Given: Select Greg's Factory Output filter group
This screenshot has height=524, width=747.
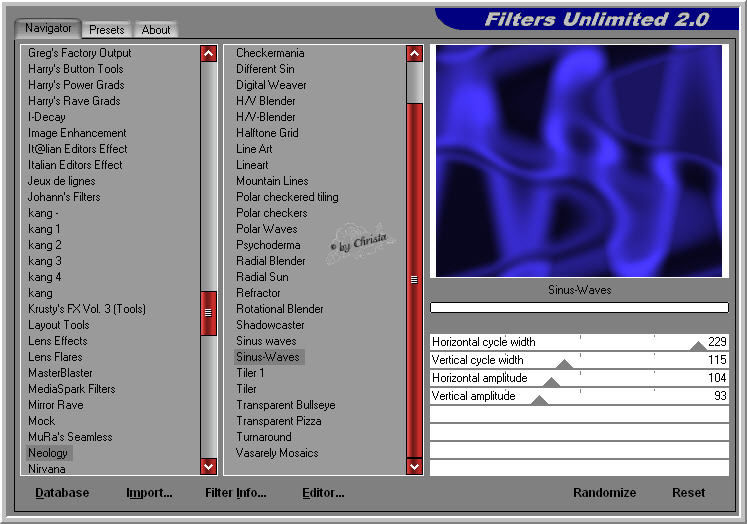Looking at the screenshot, I should [x=80, y=53].
